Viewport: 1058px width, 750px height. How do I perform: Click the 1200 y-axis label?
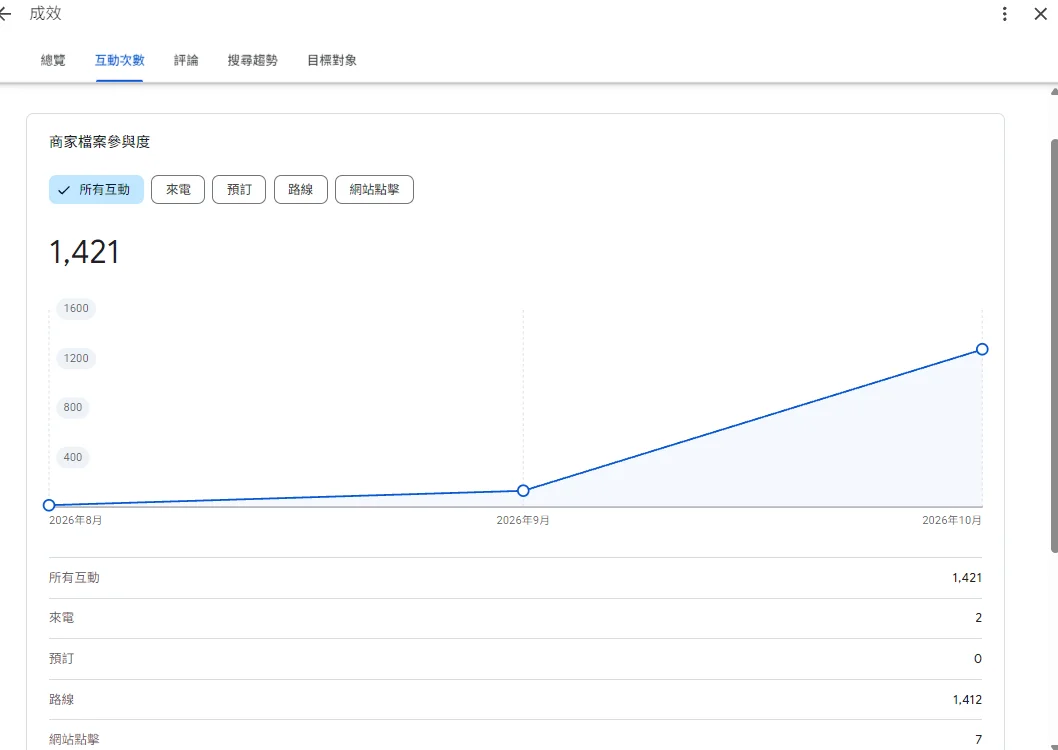[x=76, y=358]
